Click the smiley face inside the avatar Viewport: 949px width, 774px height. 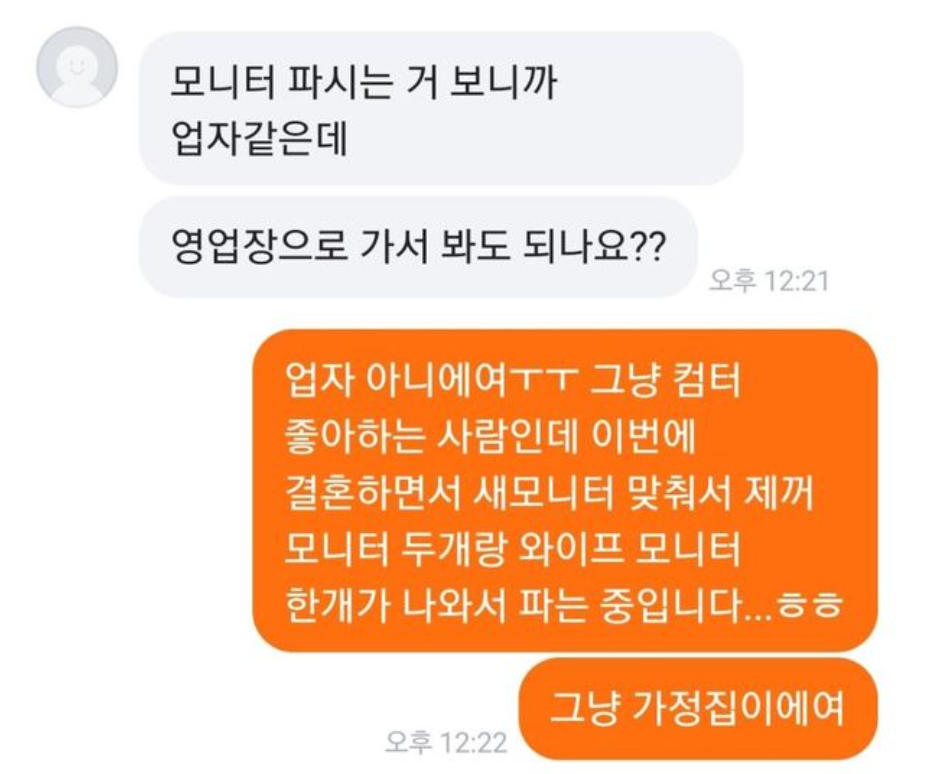point(77,64)
